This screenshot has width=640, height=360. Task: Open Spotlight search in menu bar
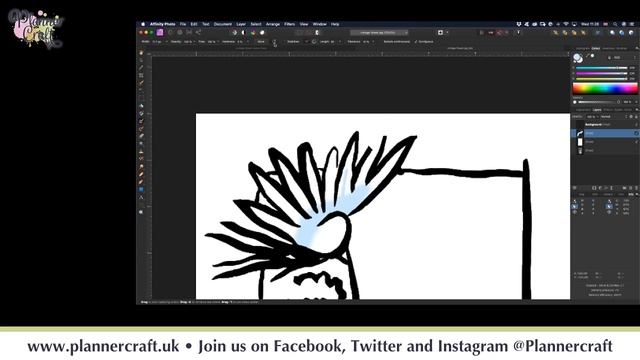point(615,24)
